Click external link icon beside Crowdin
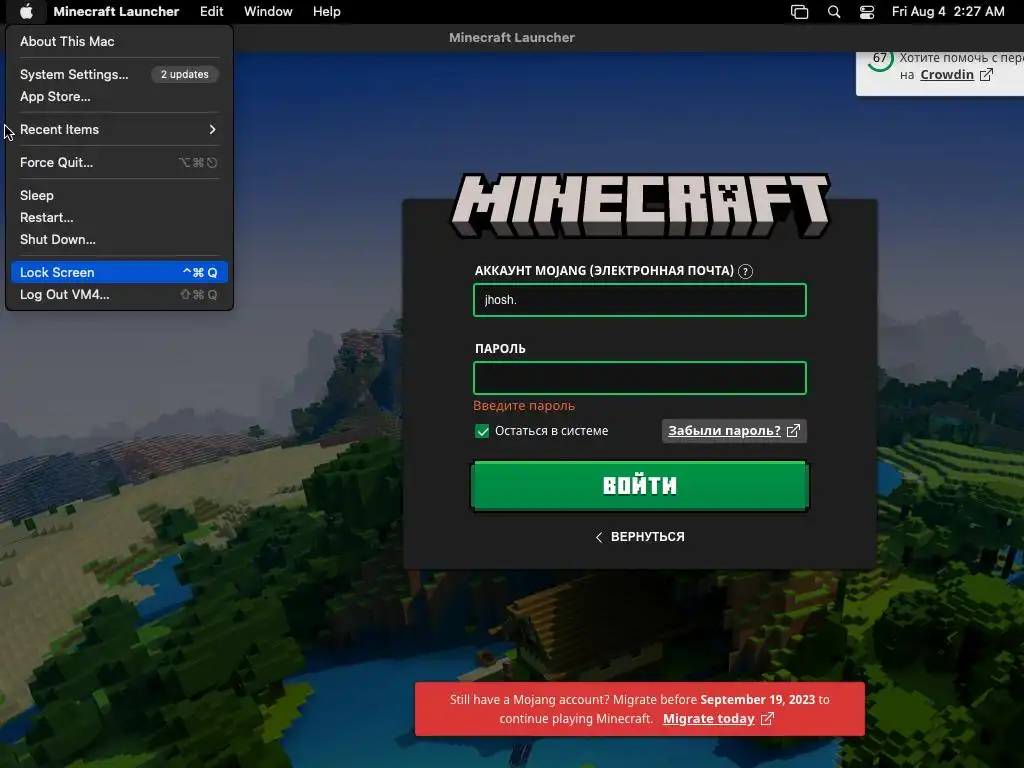 click(x=986, y=74)
